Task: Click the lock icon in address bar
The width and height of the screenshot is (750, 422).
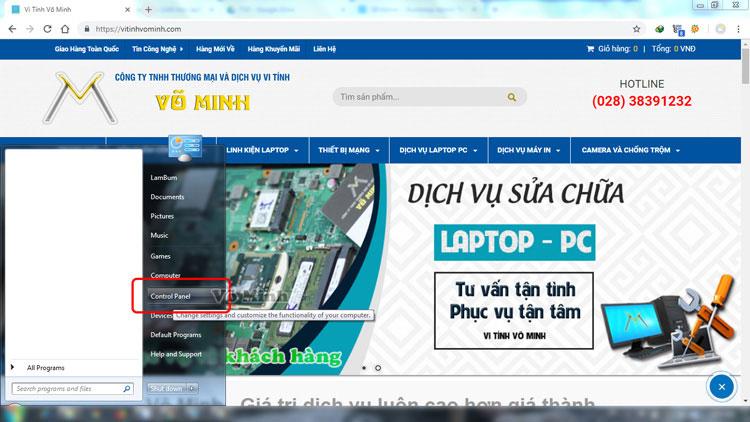Action: pyautogui.click(x=87, y=29)
